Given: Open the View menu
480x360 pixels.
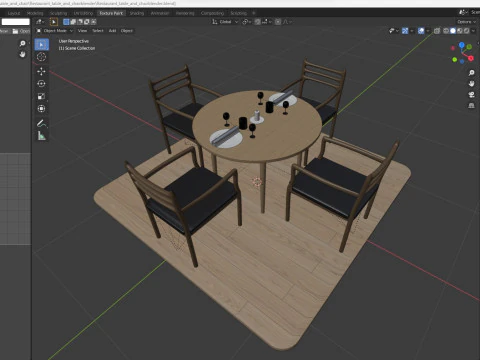Looking at the screenshot, I should click(82, 31).
